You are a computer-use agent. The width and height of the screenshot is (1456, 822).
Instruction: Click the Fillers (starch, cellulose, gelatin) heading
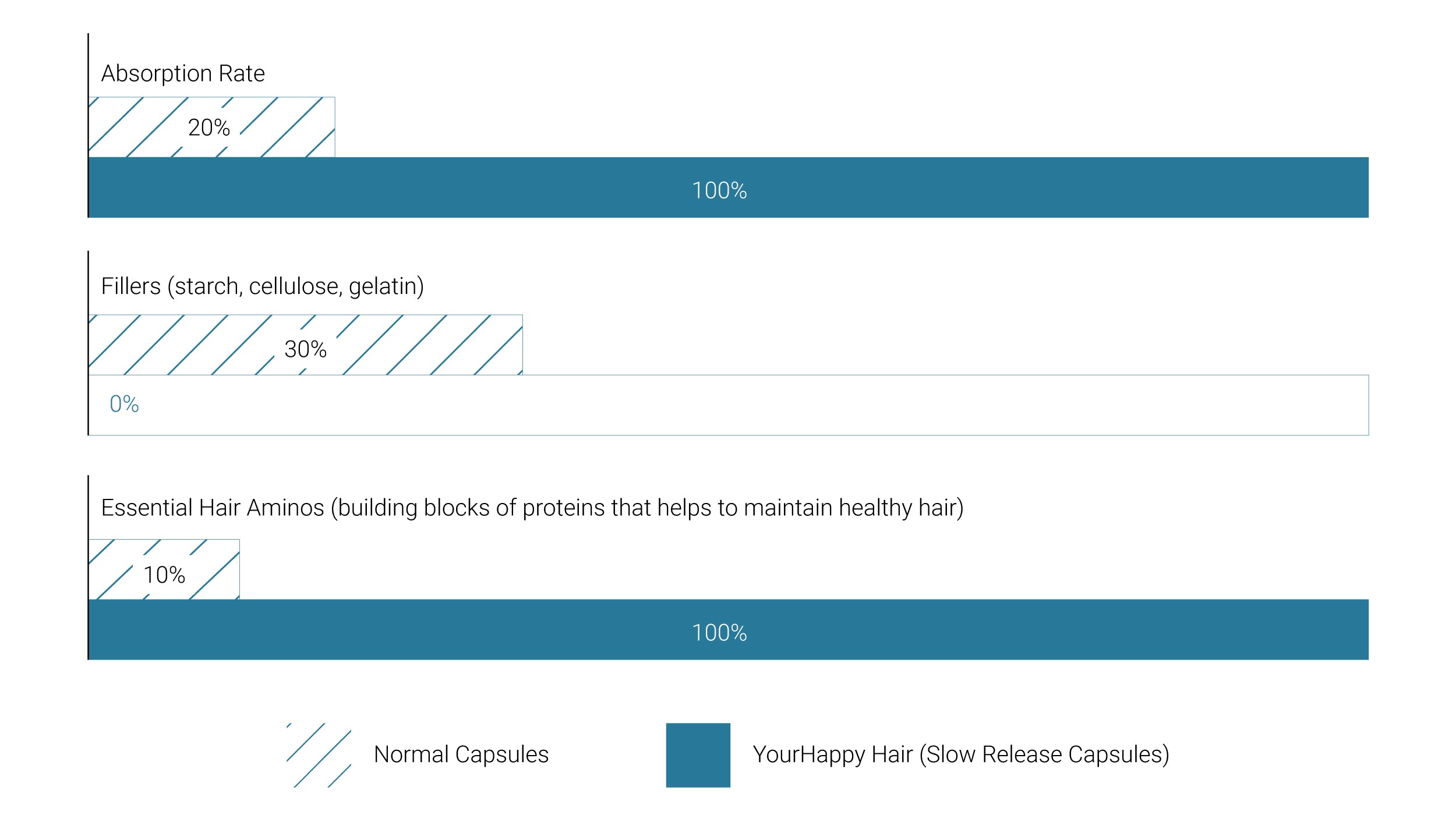pyautogui.click(x=262, y=286)
